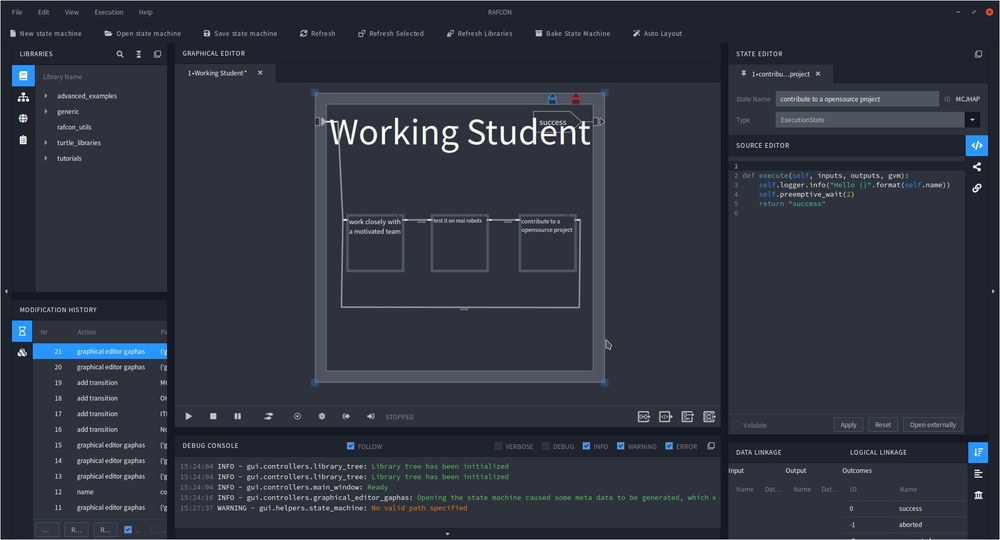Stop the state machine execution
The image size is (1000, 540).
click(213, 416)
